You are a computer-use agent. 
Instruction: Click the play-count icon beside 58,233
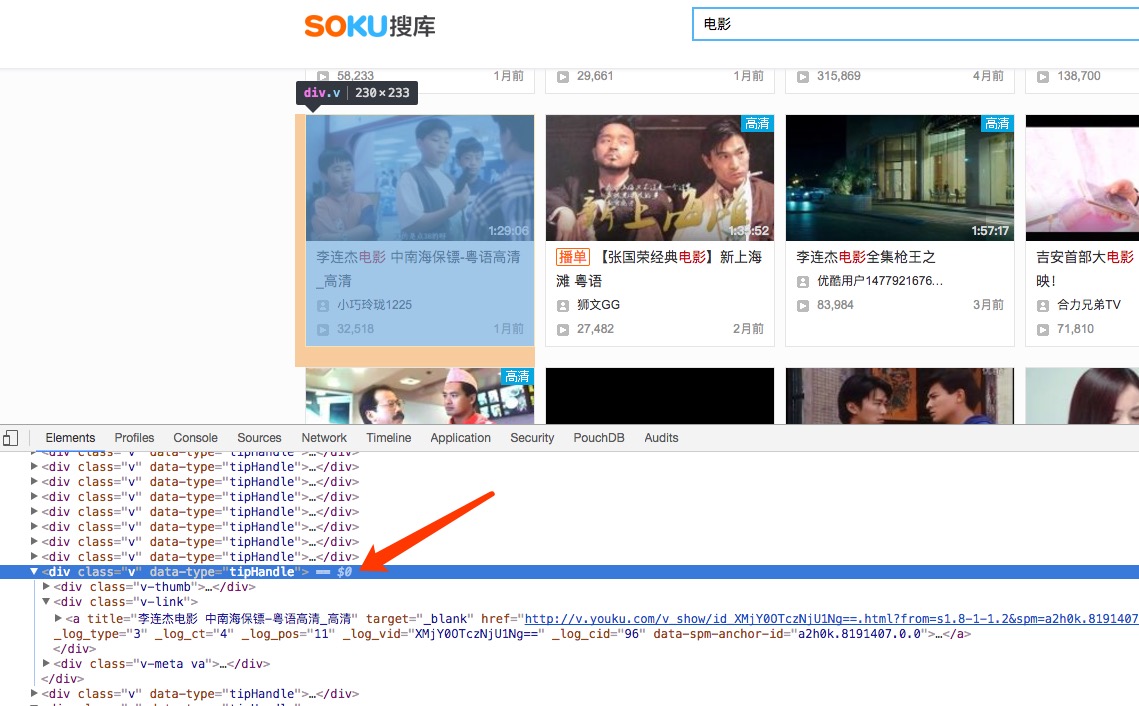point(323,76)
